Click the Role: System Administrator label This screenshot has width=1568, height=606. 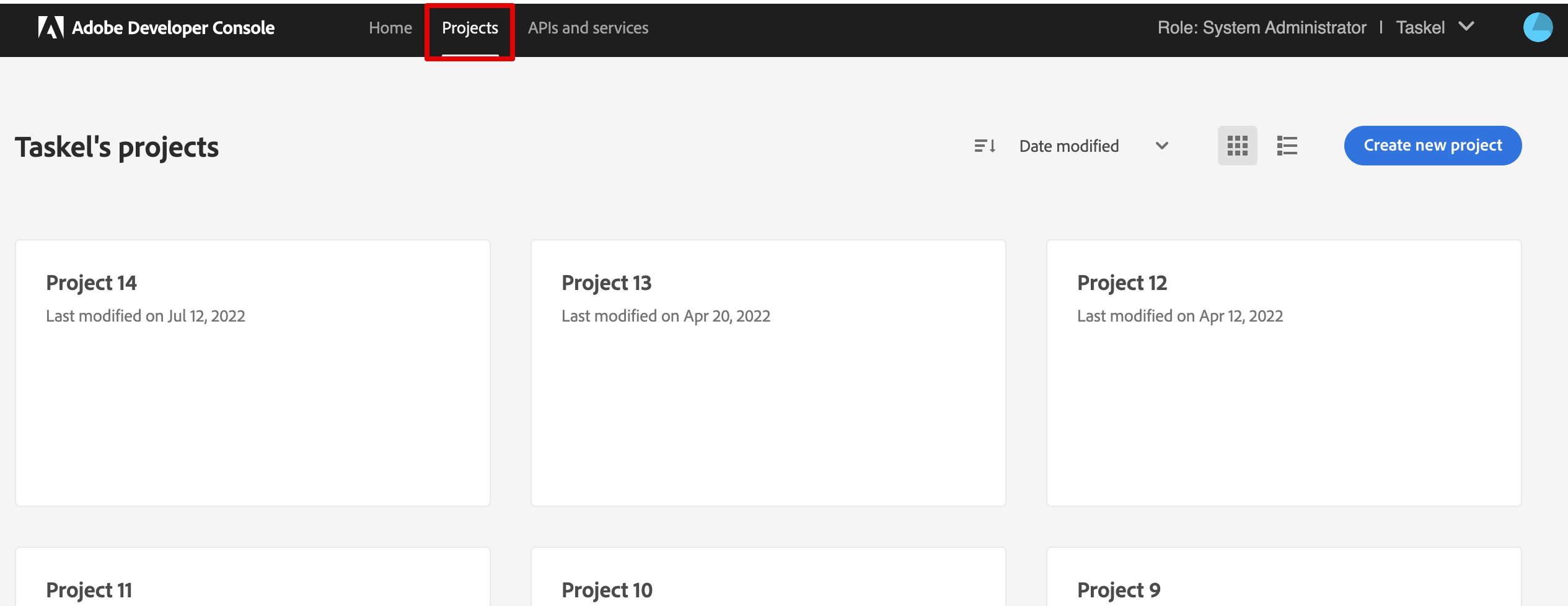click(x=1261, y=28)
